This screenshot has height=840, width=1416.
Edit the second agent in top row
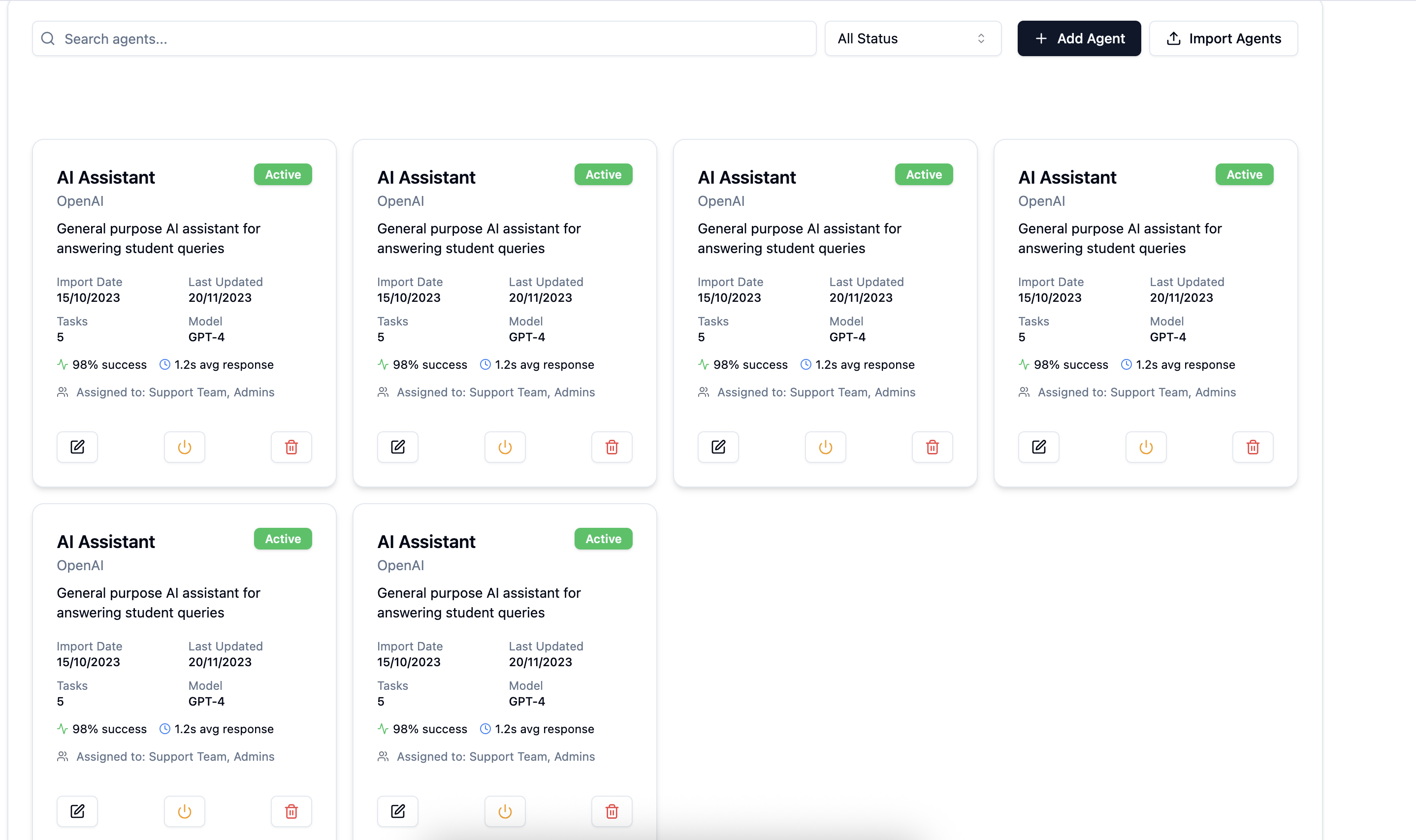(398, 447)
